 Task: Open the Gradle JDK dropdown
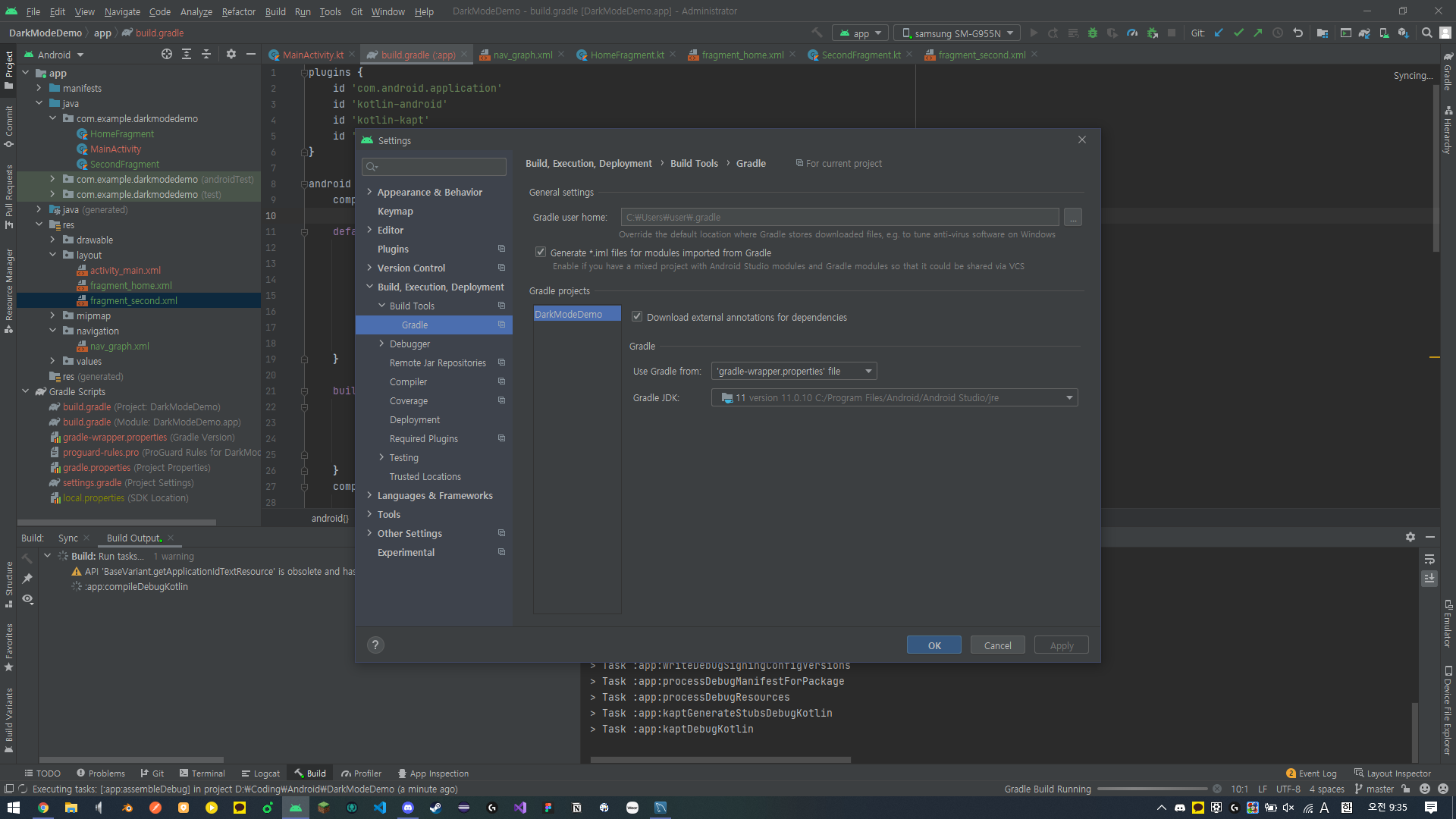(x=894, y=398)
